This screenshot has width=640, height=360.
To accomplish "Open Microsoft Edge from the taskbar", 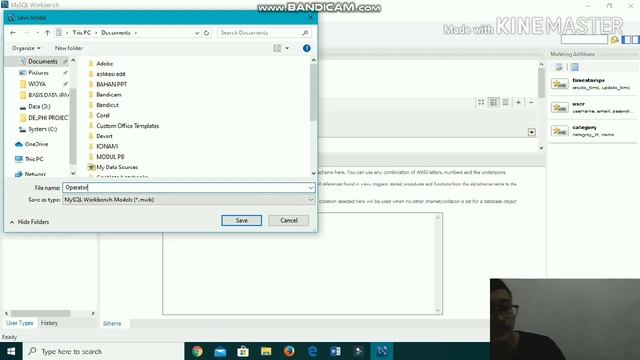I will 312,351.
